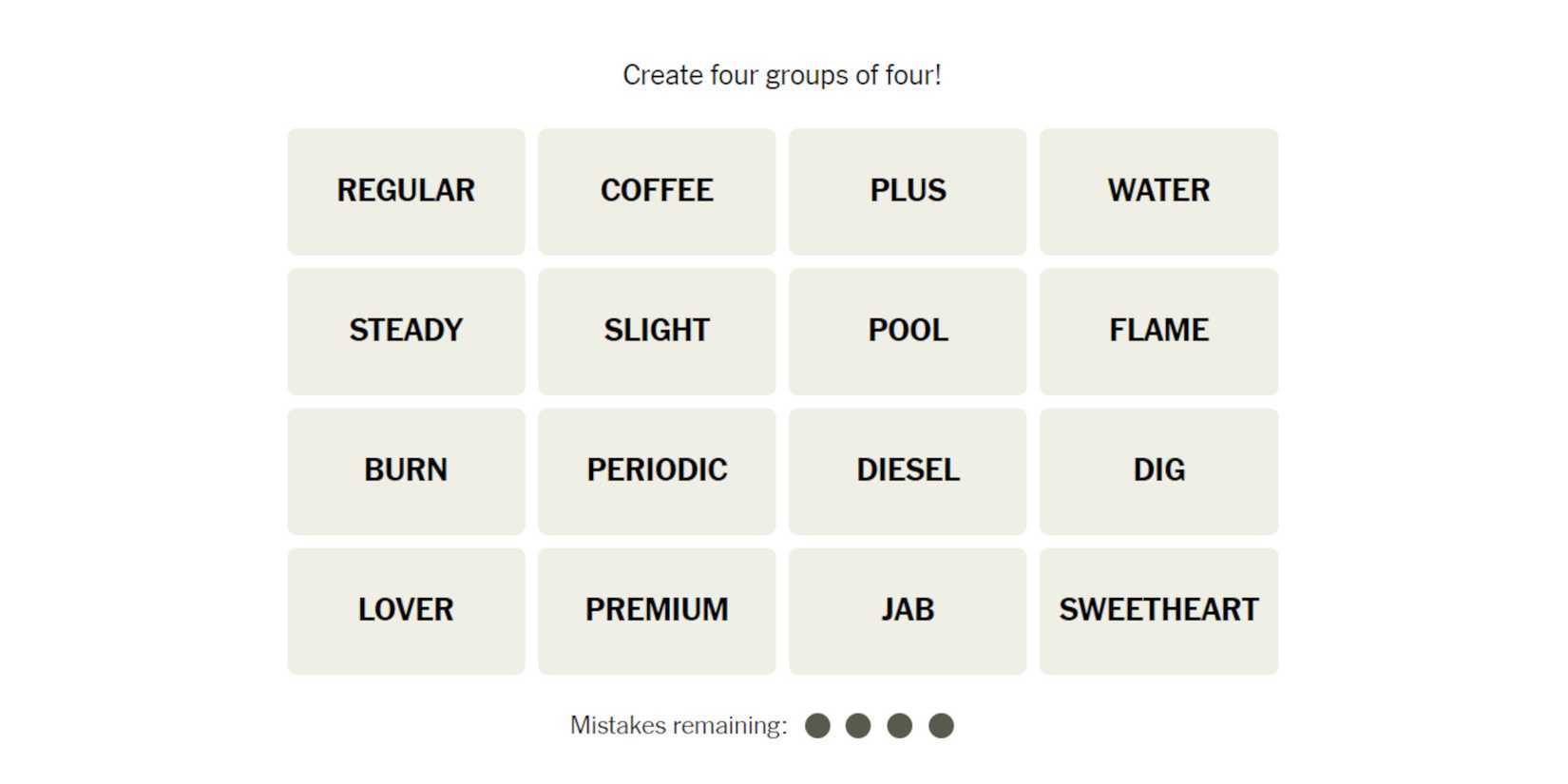The image size is (1568, 784).
Task: Select the JAB tile
Action: pos(908,610)
